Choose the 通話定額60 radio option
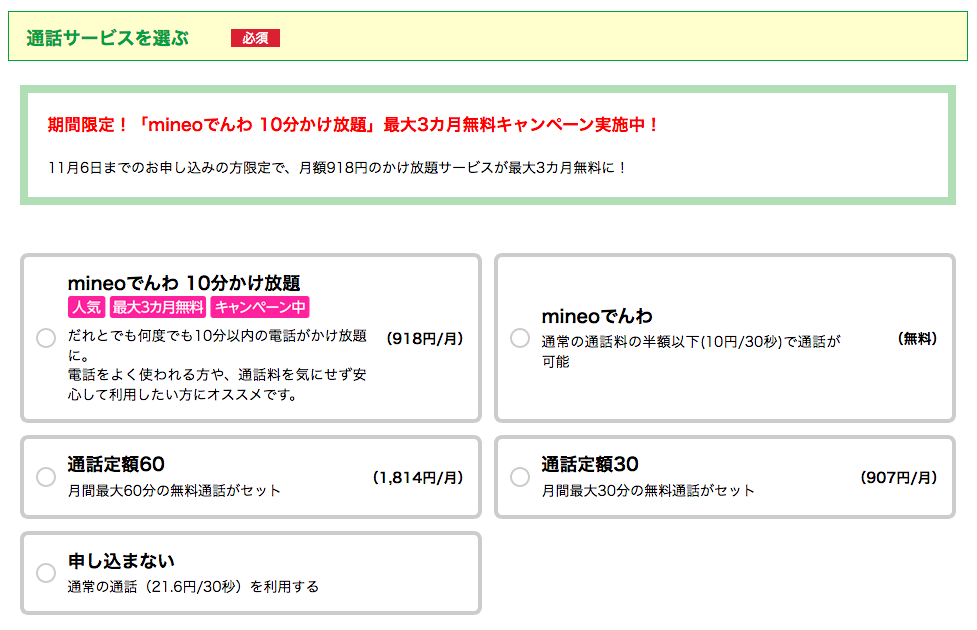This screenshot has height=630, width=977. 46,477
